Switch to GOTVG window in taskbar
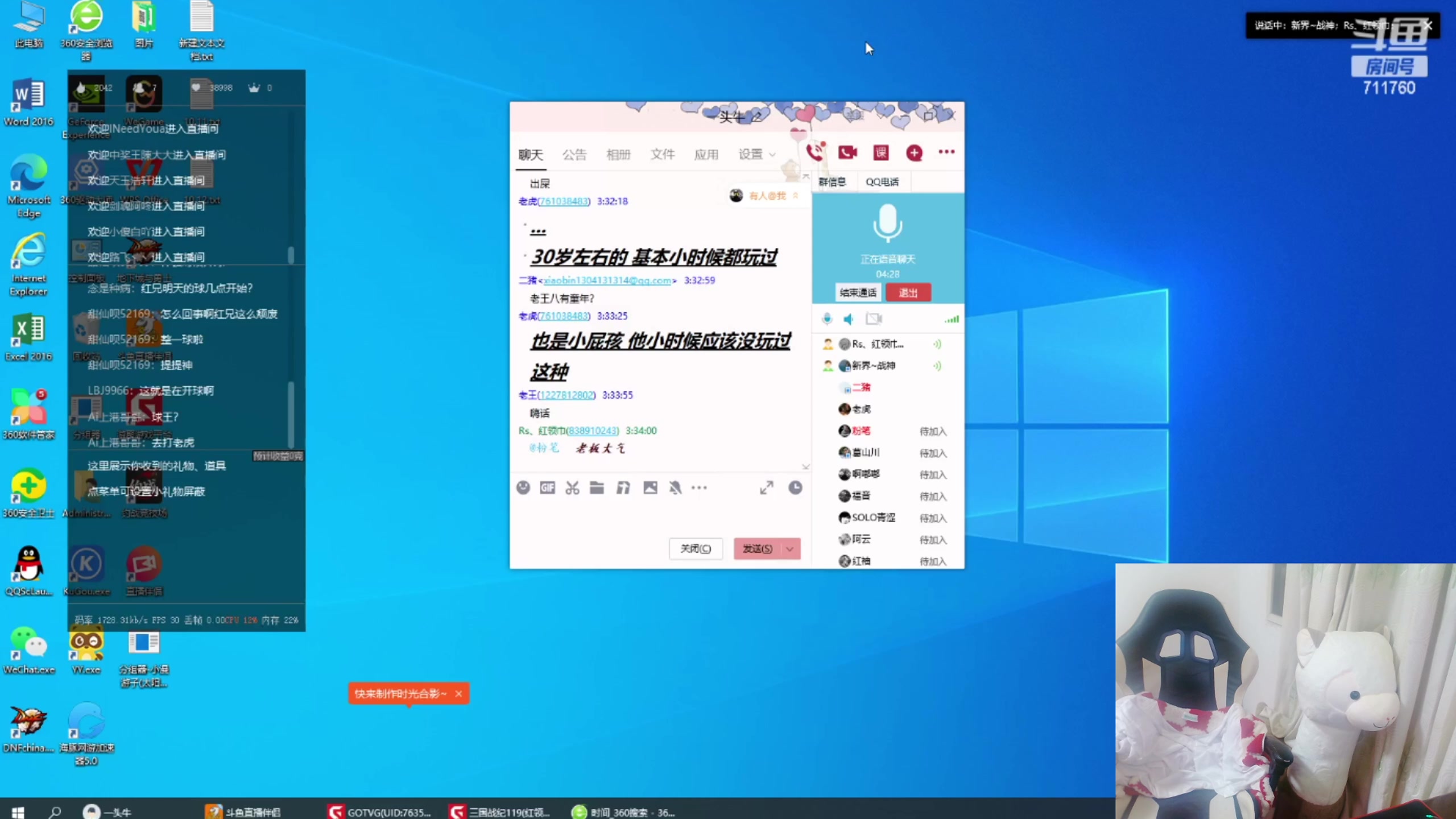 [379, 812]
